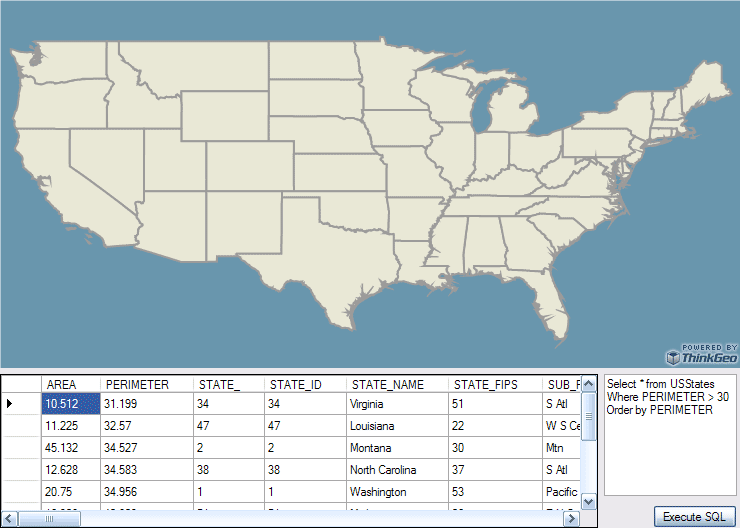Screen dimensions: 740x528
Task: Click the row selector arrow for Virginia row
Action: pyautogui.click(x=21, y=404)
